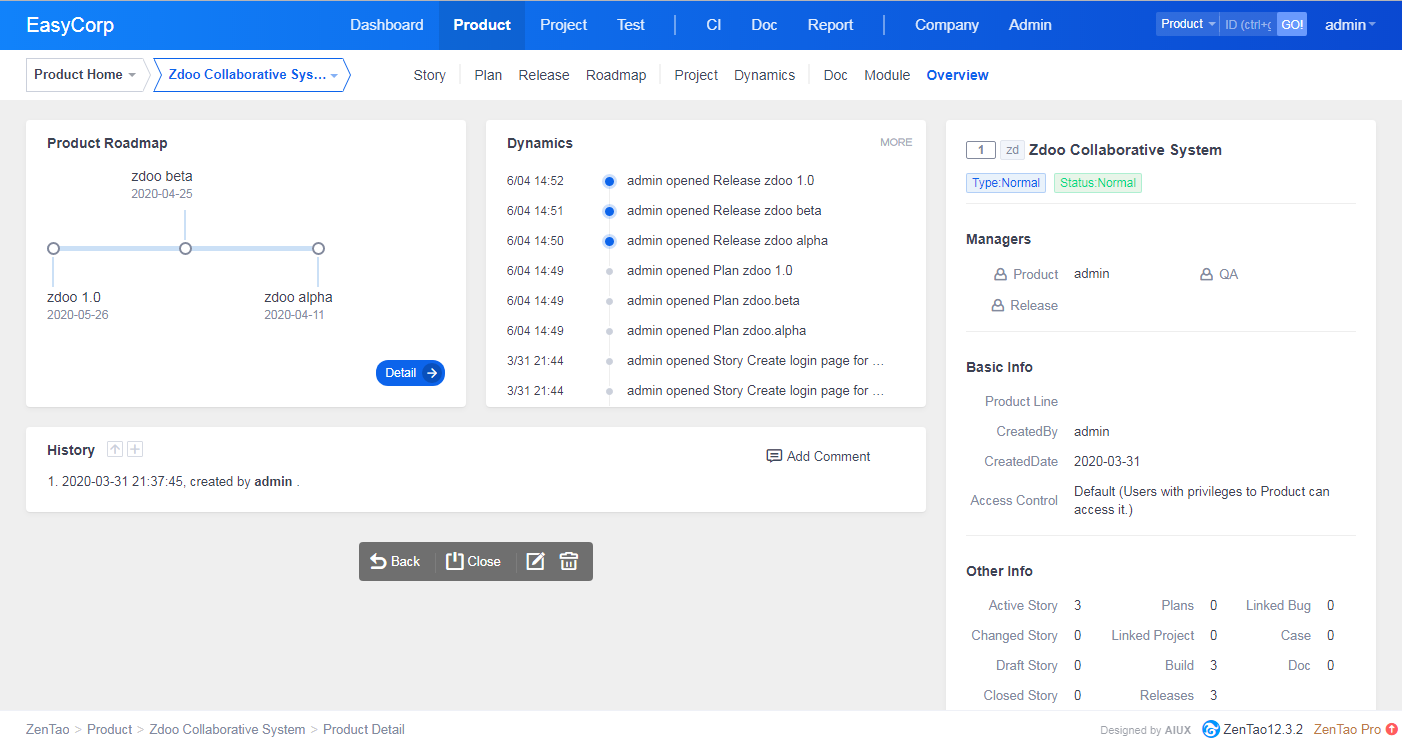Screen dimensions: 1402x749
Task: Click the expand plus icon beside History
Action: (x=135, y=450)
